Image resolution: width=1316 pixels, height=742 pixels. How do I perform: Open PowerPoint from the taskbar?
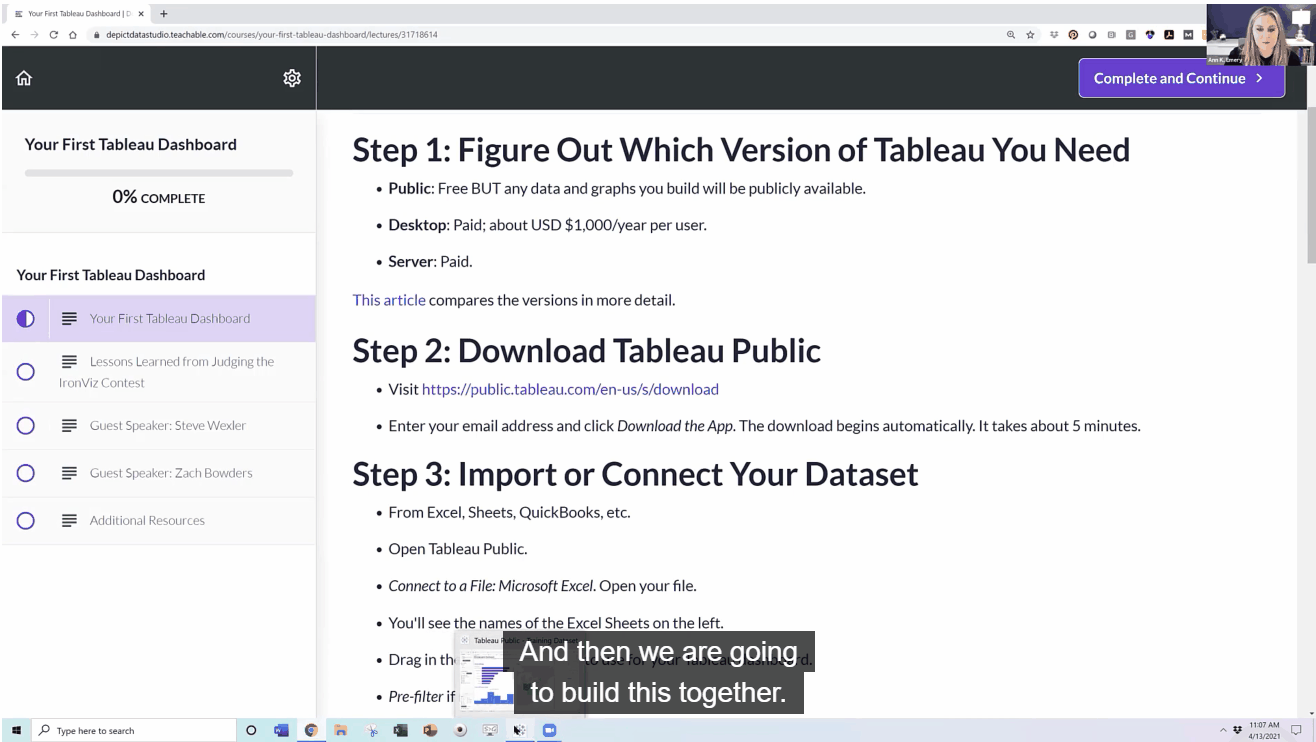(x=430, y=730)
